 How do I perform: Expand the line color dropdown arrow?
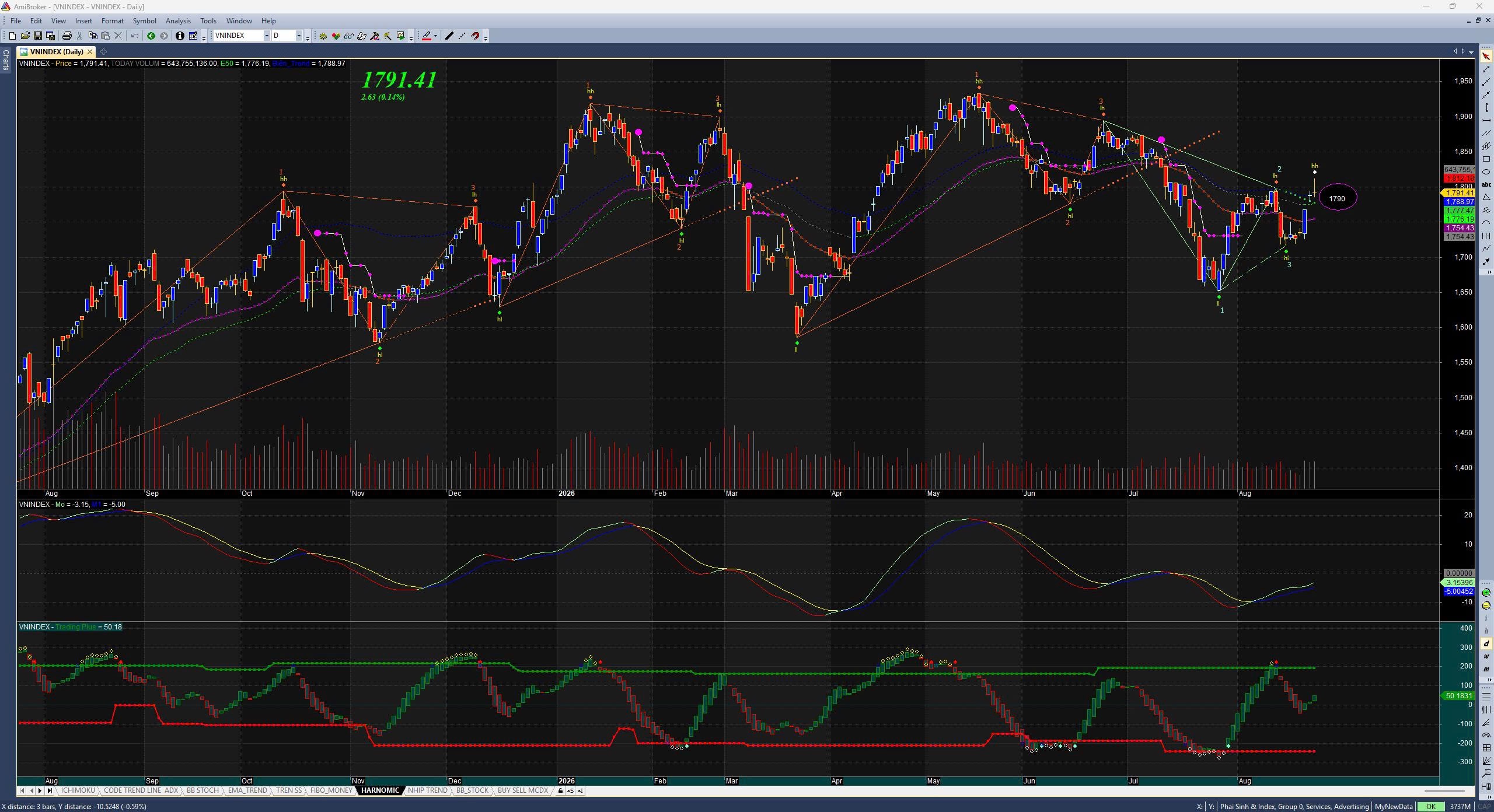pyautogui.click(x=435, y=36)
